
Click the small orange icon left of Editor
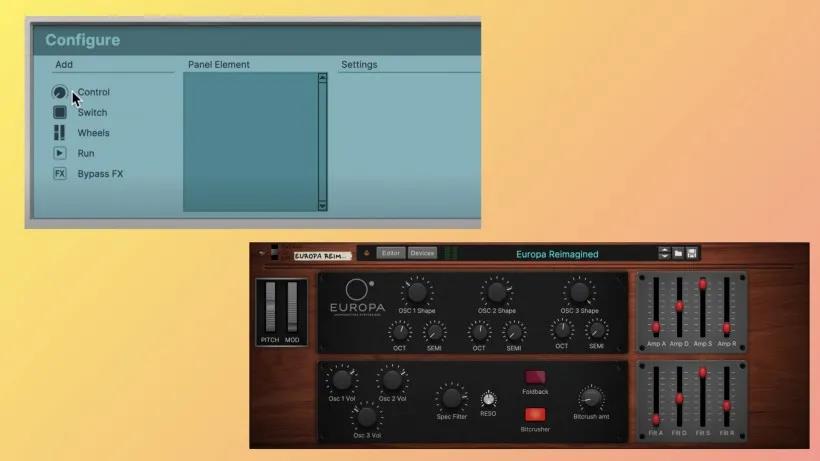[367, 253]
